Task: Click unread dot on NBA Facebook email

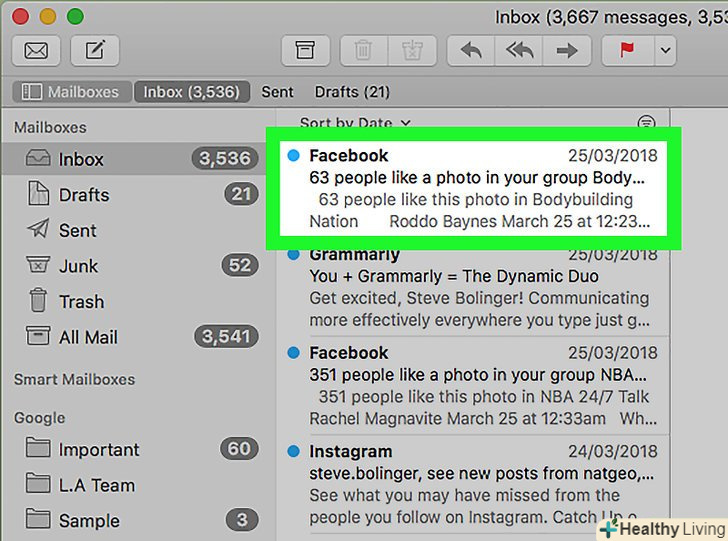Action: coord(293,352)
